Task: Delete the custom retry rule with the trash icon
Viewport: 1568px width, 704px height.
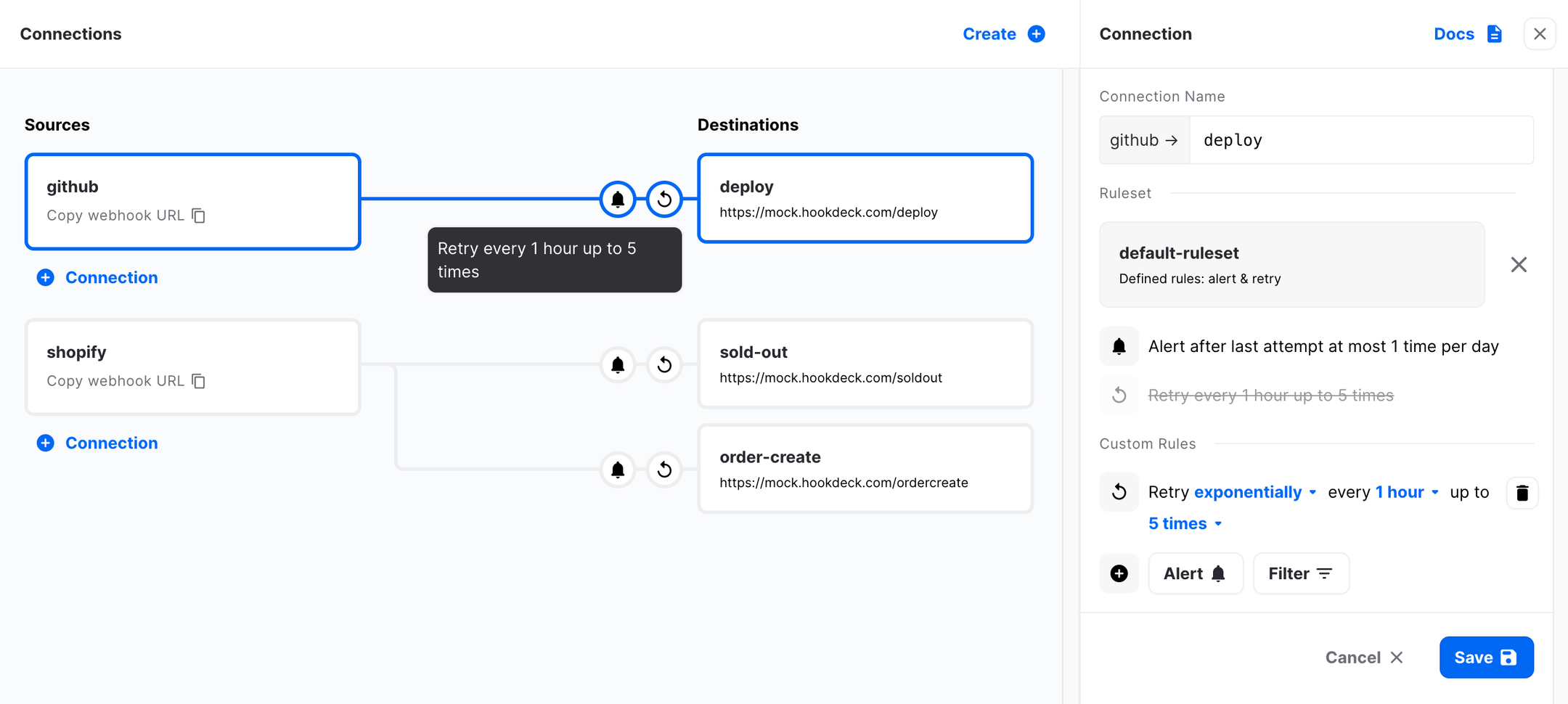Action: (1522, 493)
